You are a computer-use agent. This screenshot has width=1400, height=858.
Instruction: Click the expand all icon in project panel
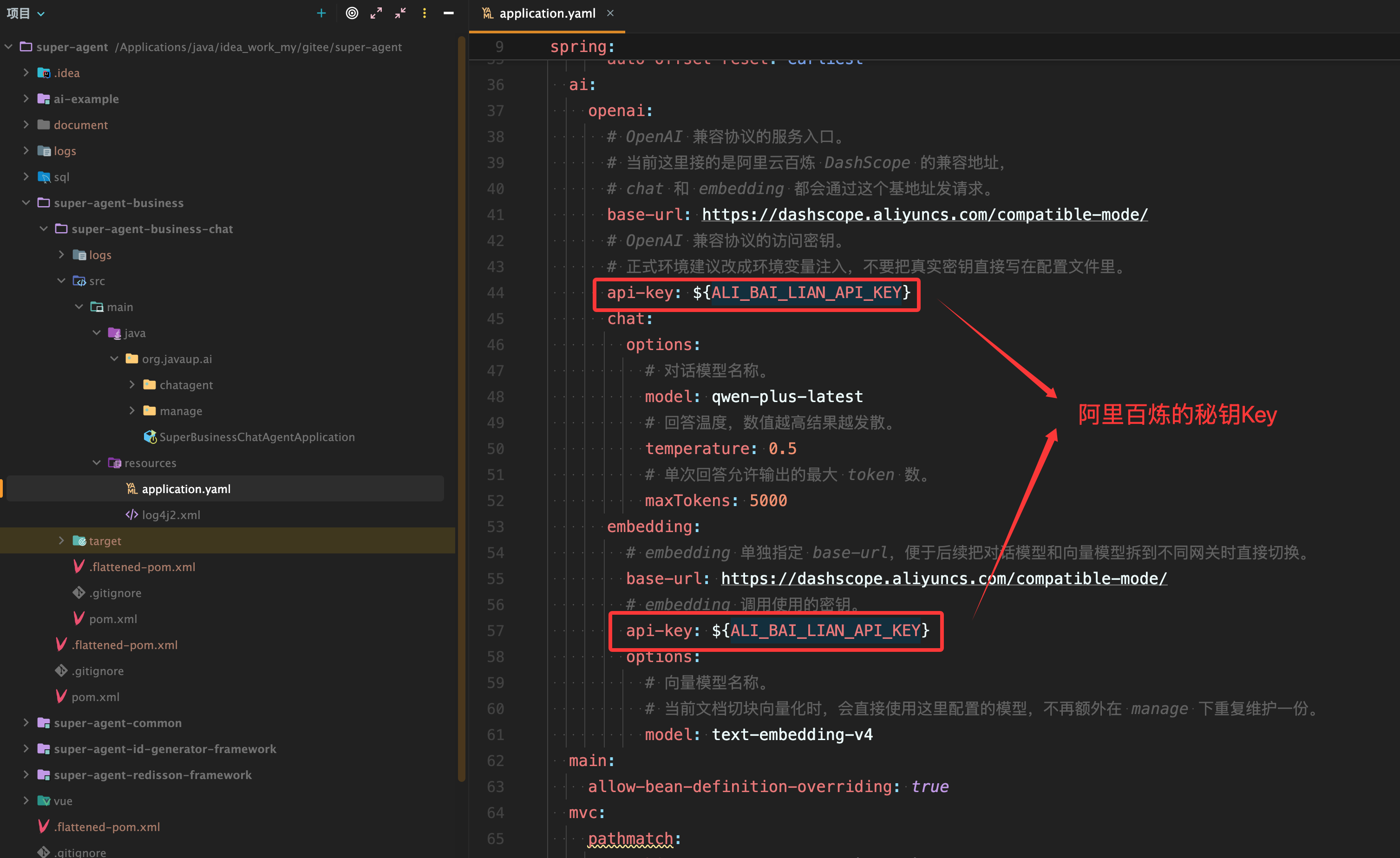(x=376, y=13)
